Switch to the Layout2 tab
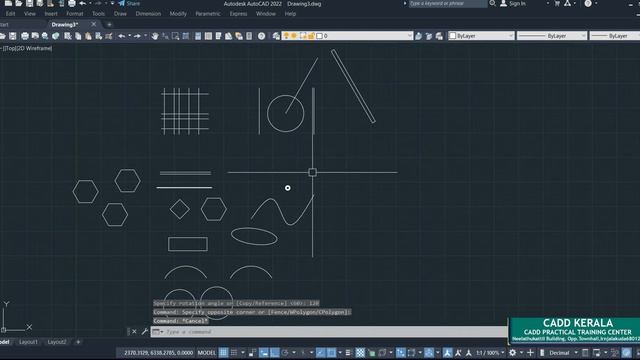 [x=57, y=342]
